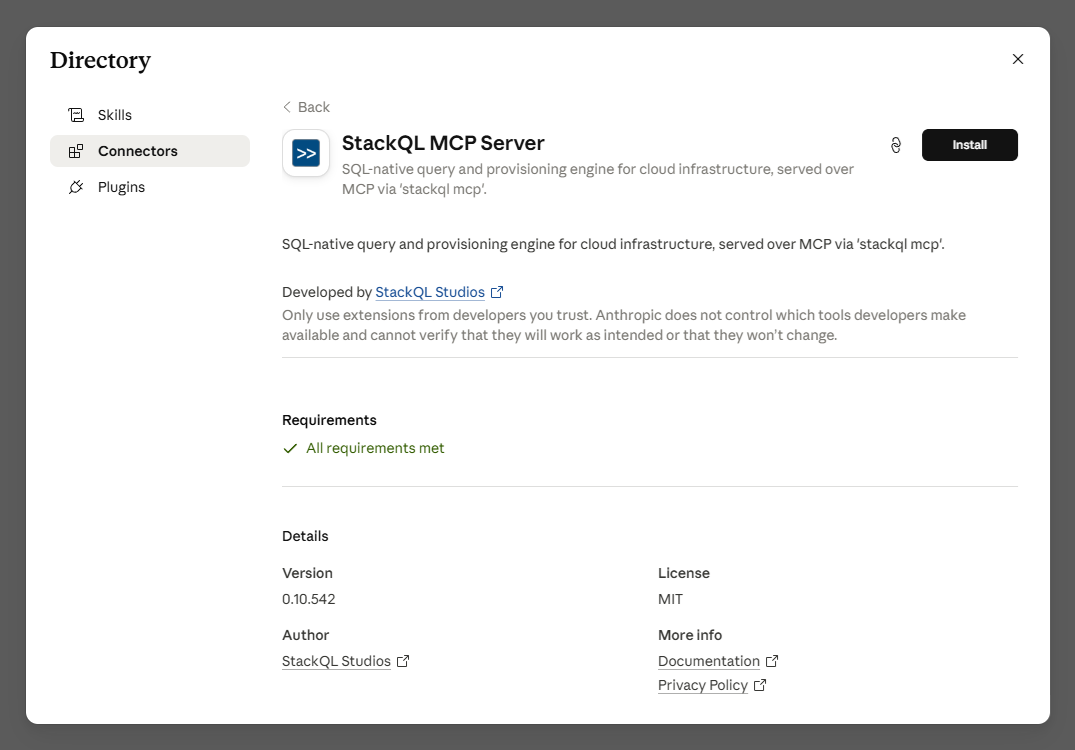Screen dimensions: 1075x750
Task: Click external-link icon next to Author StackQL Studios
Action: [403, 661]
